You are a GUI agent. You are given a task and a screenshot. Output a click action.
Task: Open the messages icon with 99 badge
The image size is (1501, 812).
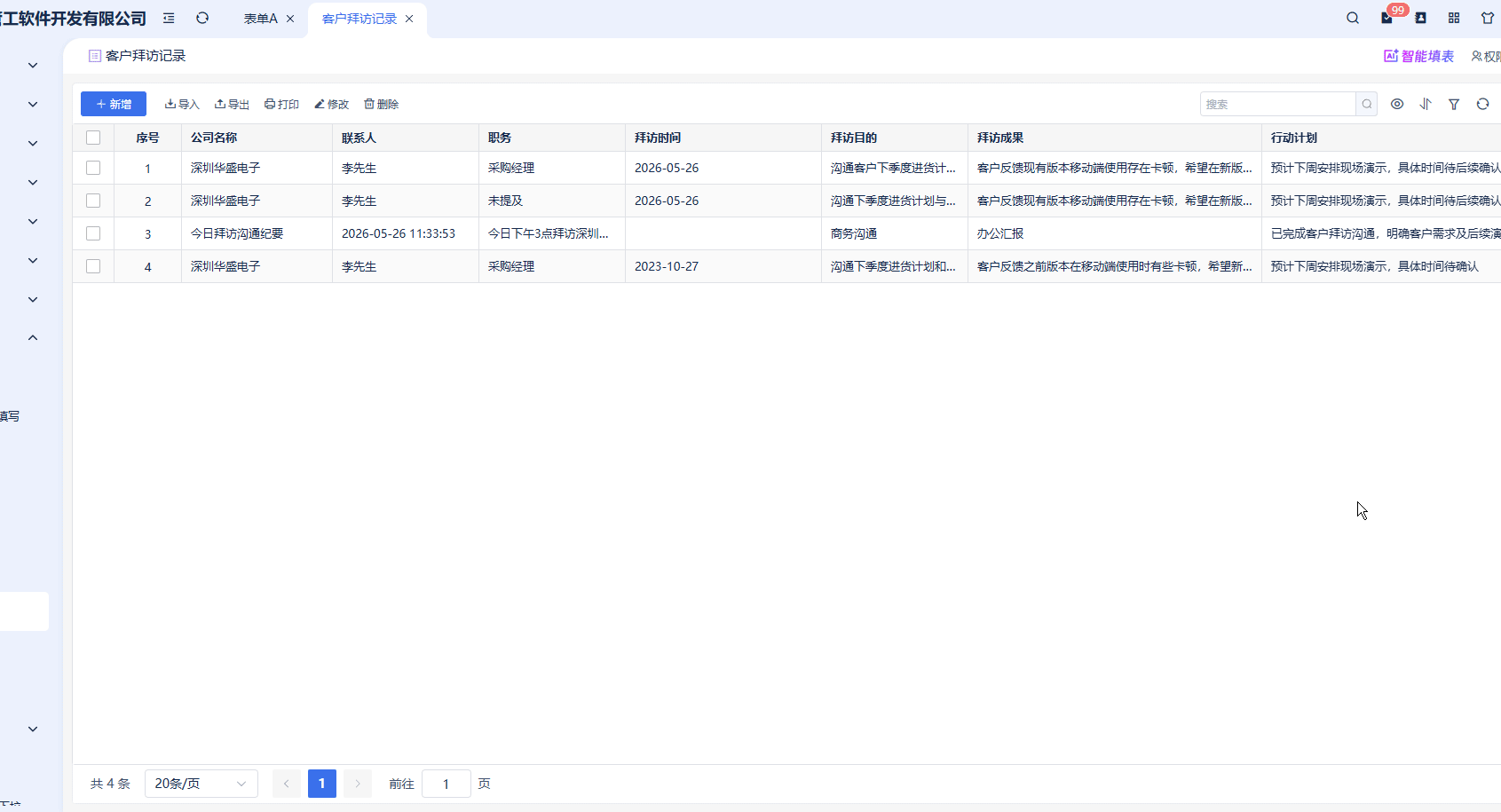tap(1387, 18)
